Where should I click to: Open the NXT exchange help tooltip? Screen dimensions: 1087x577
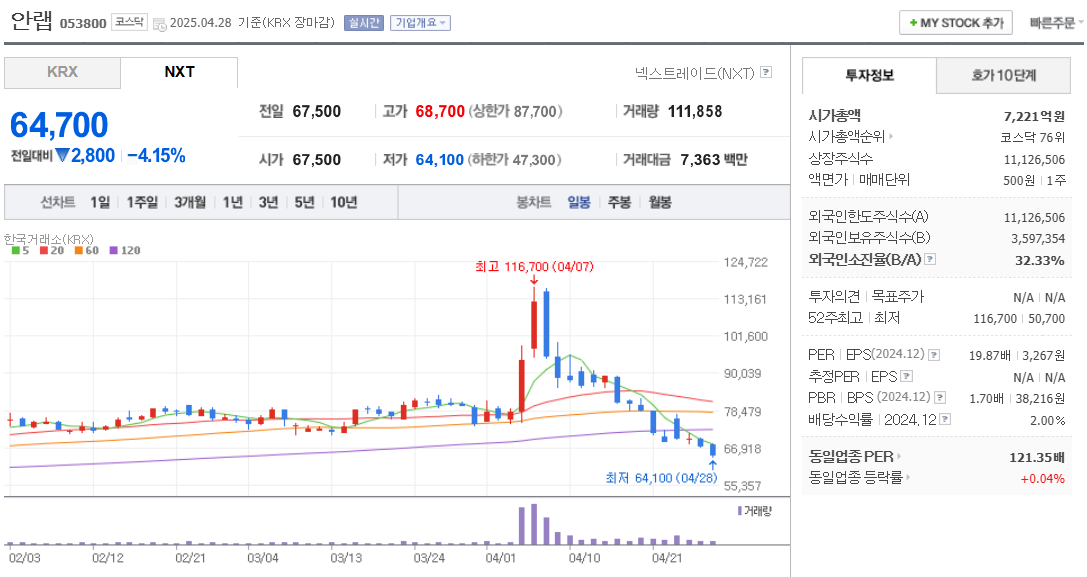[765, 73]
